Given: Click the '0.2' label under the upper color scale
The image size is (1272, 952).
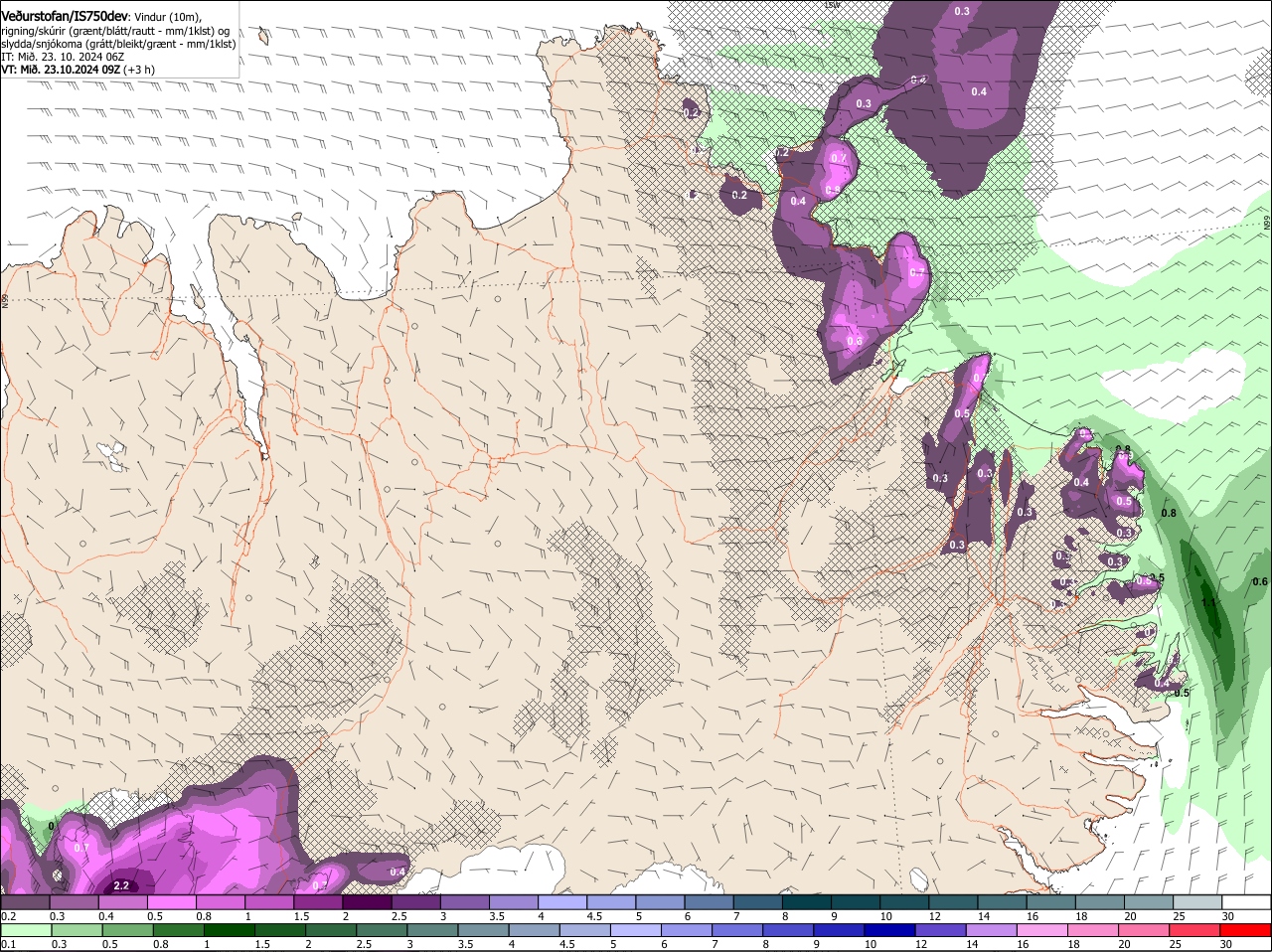Looking at the screenshot, I should (x=9, y=916).
